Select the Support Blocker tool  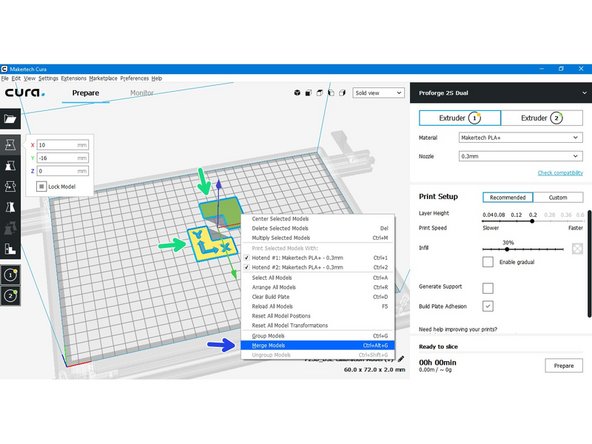[x=10, y=248]
